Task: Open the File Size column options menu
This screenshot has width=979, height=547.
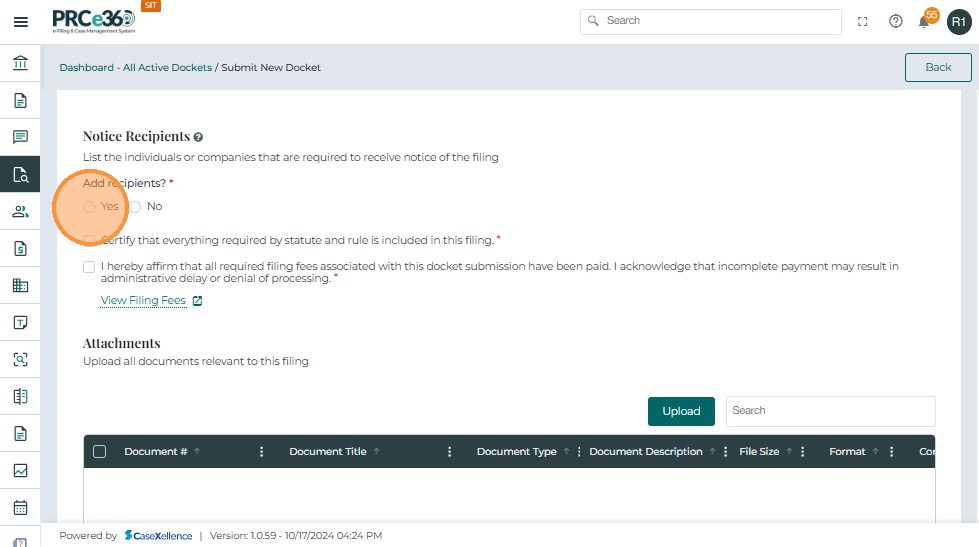Action: pos(803,452)
